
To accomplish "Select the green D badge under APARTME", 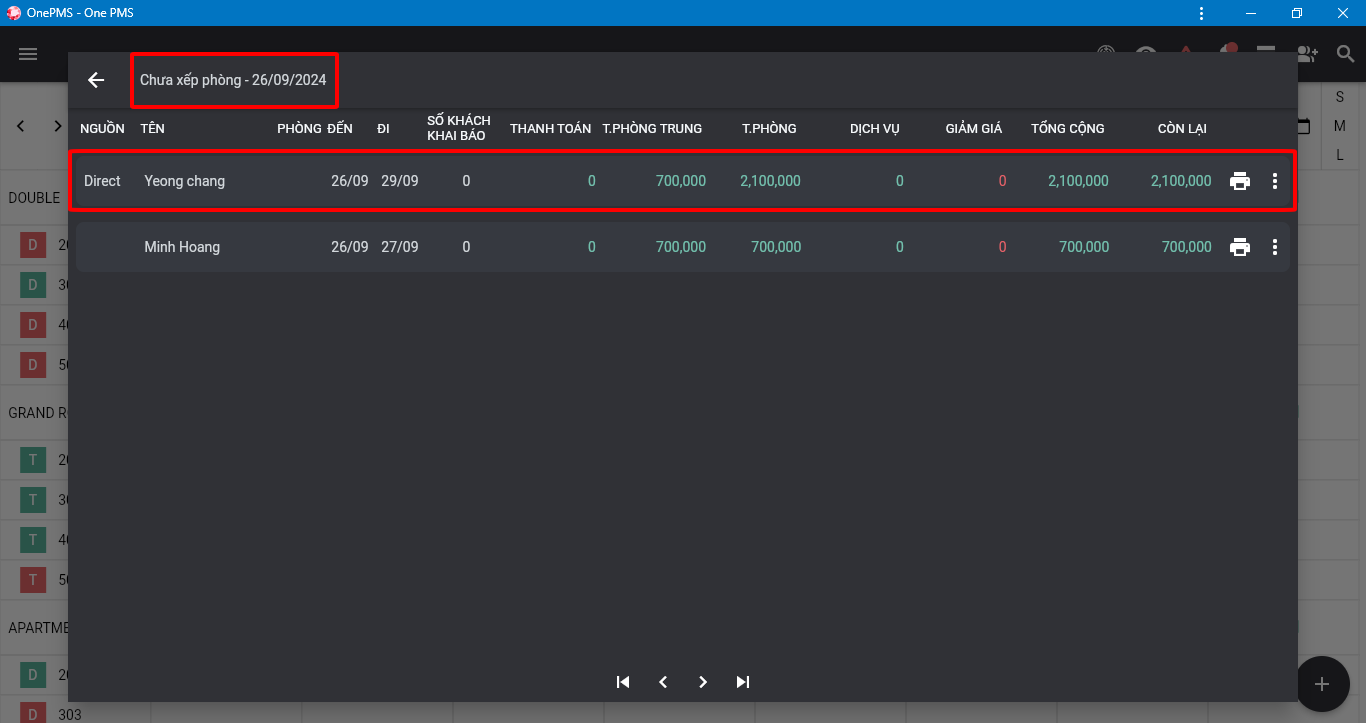I will click(32, 675).
